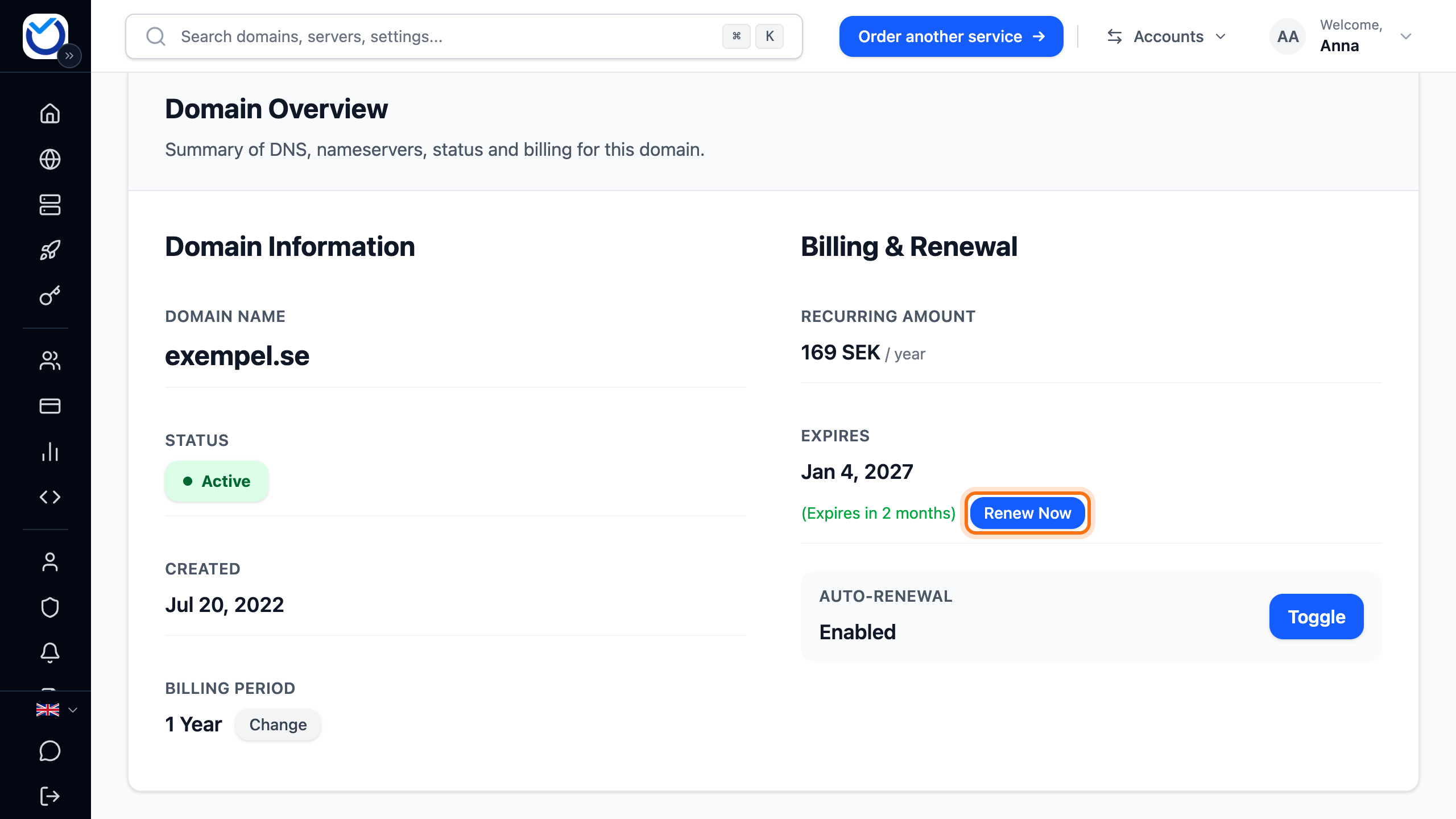This screenshot has height=819, width=1456.
Task: Open the chat bubble support icon in the sidebar
Action: coord(50,751)
